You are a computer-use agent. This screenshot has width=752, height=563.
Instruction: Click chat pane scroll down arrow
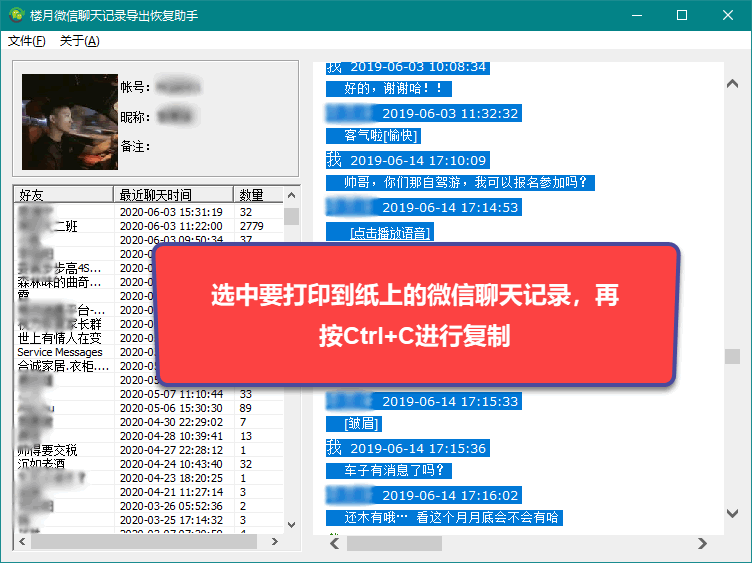[x=732, y=513]
